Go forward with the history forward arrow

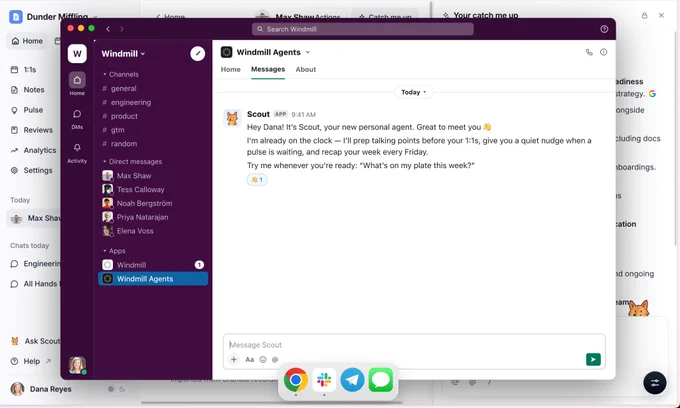(x=122, y=29)
